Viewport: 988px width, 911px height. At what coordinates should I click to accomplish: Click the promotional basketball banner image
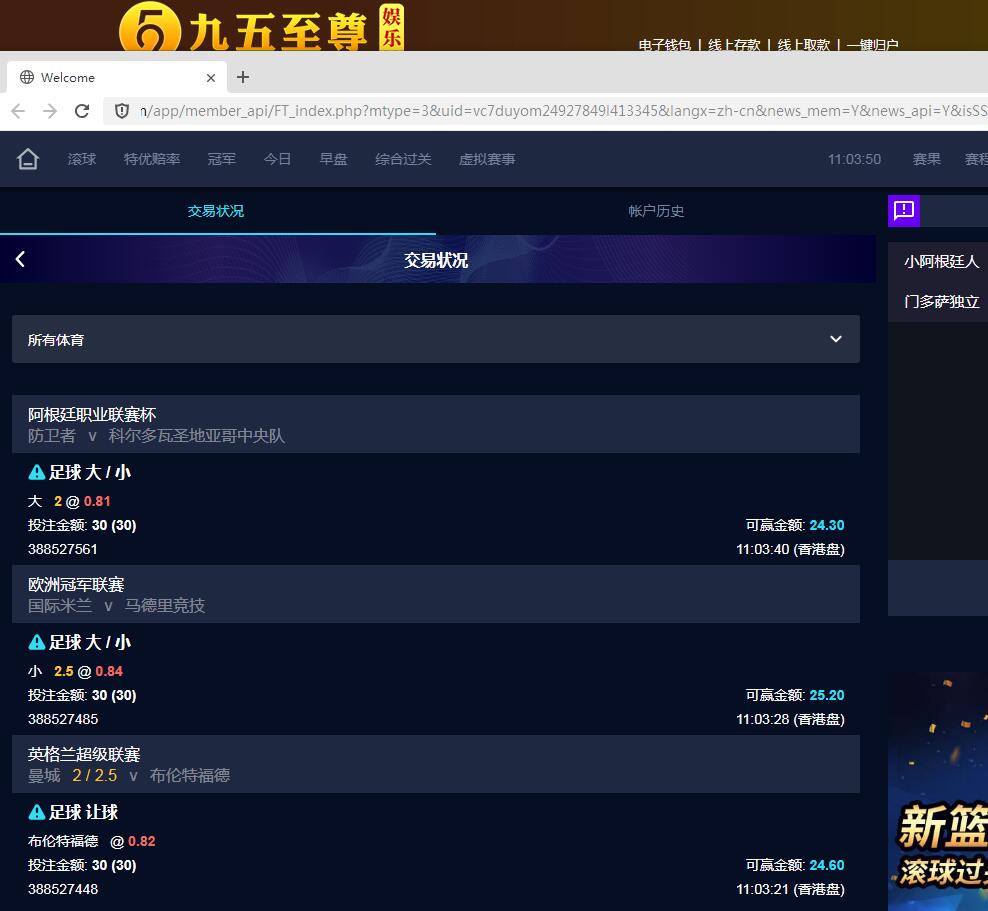click(x=938, y=791)
